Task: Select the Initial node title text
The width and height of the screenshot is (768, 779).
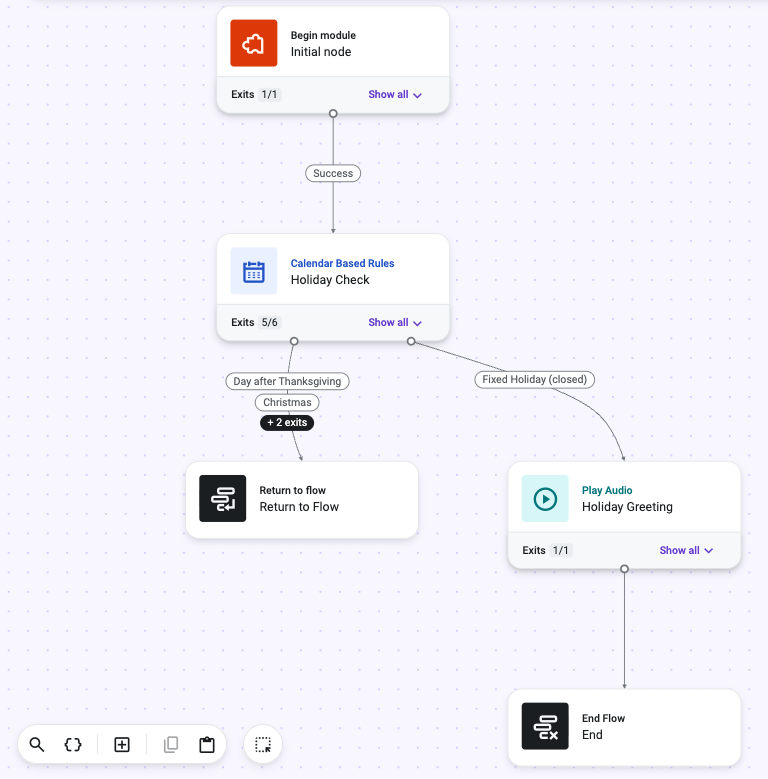Action: point(321,52)
